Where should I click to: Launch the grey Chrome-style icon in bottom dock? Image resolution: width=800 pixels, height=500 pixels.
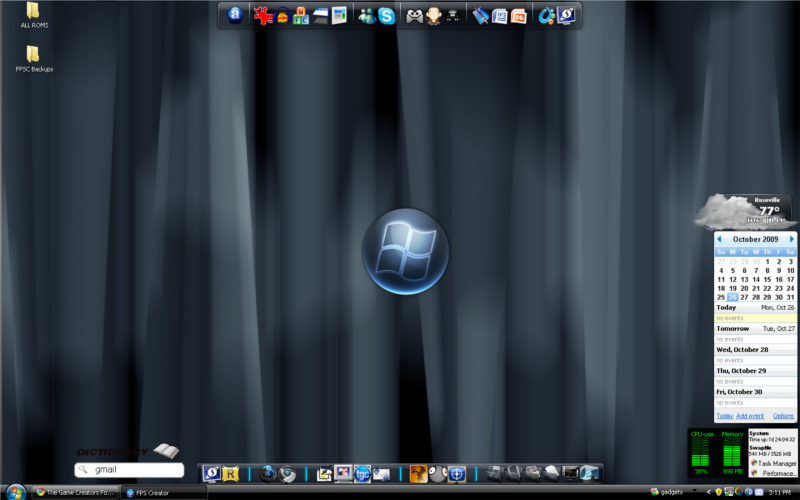[287, 474]
